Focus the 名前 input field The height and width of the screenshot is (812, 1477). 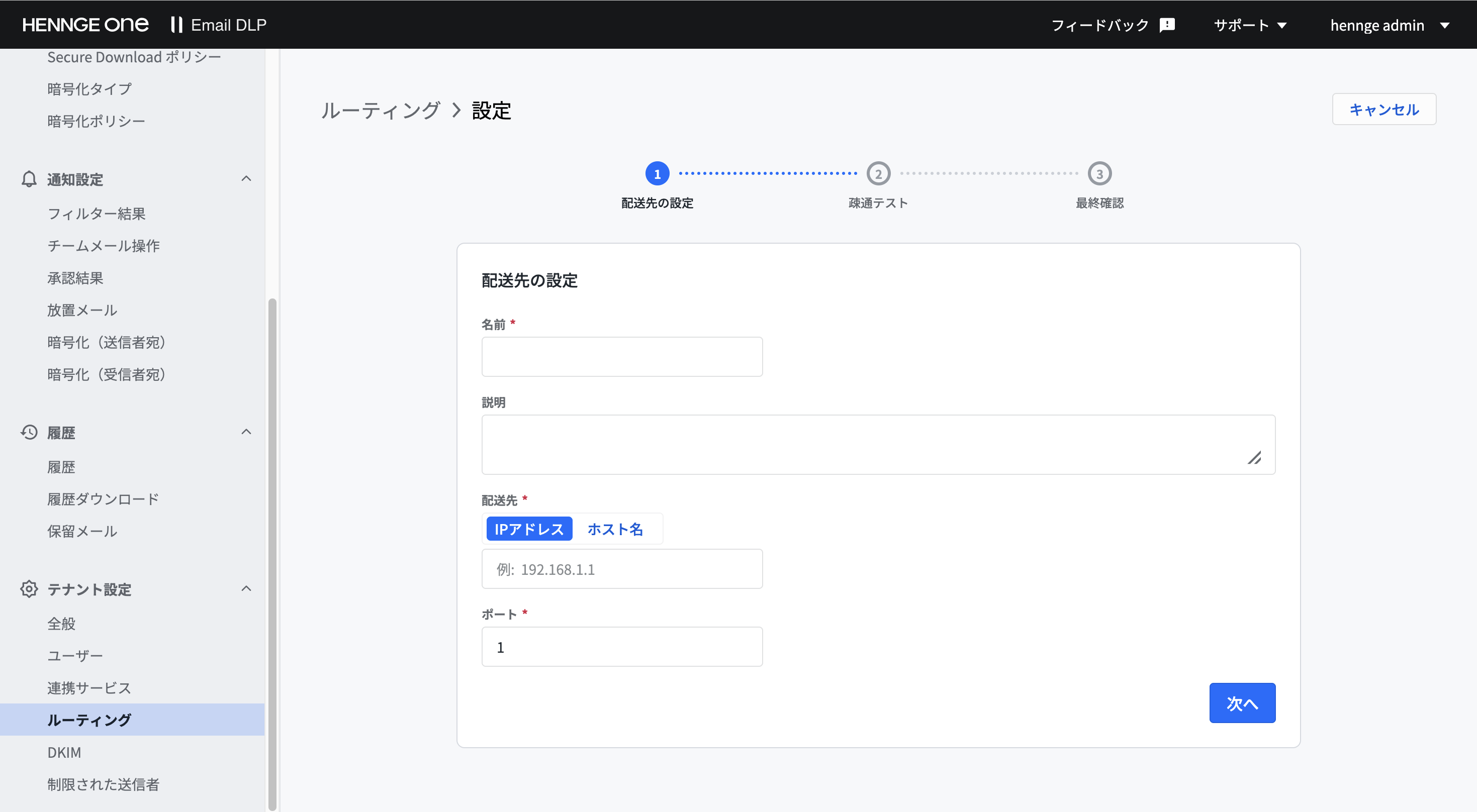click(622, 356)
